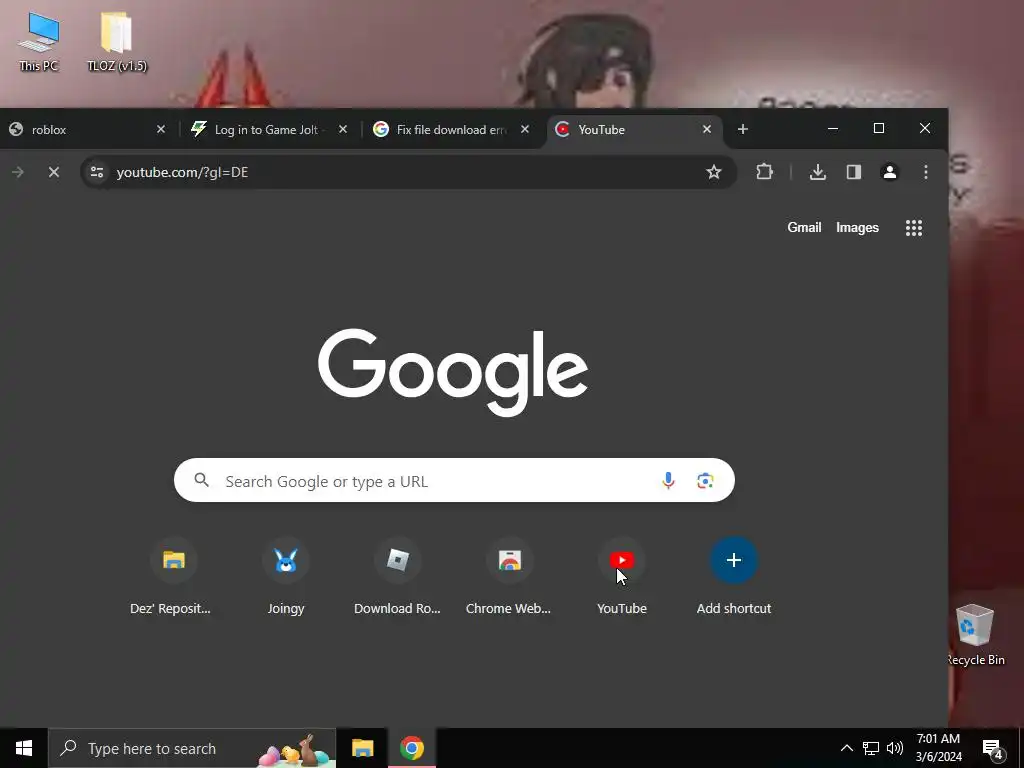Open the YouTube shortcut tile
This screenshot has height=768, width=1024.
(622, 576)
